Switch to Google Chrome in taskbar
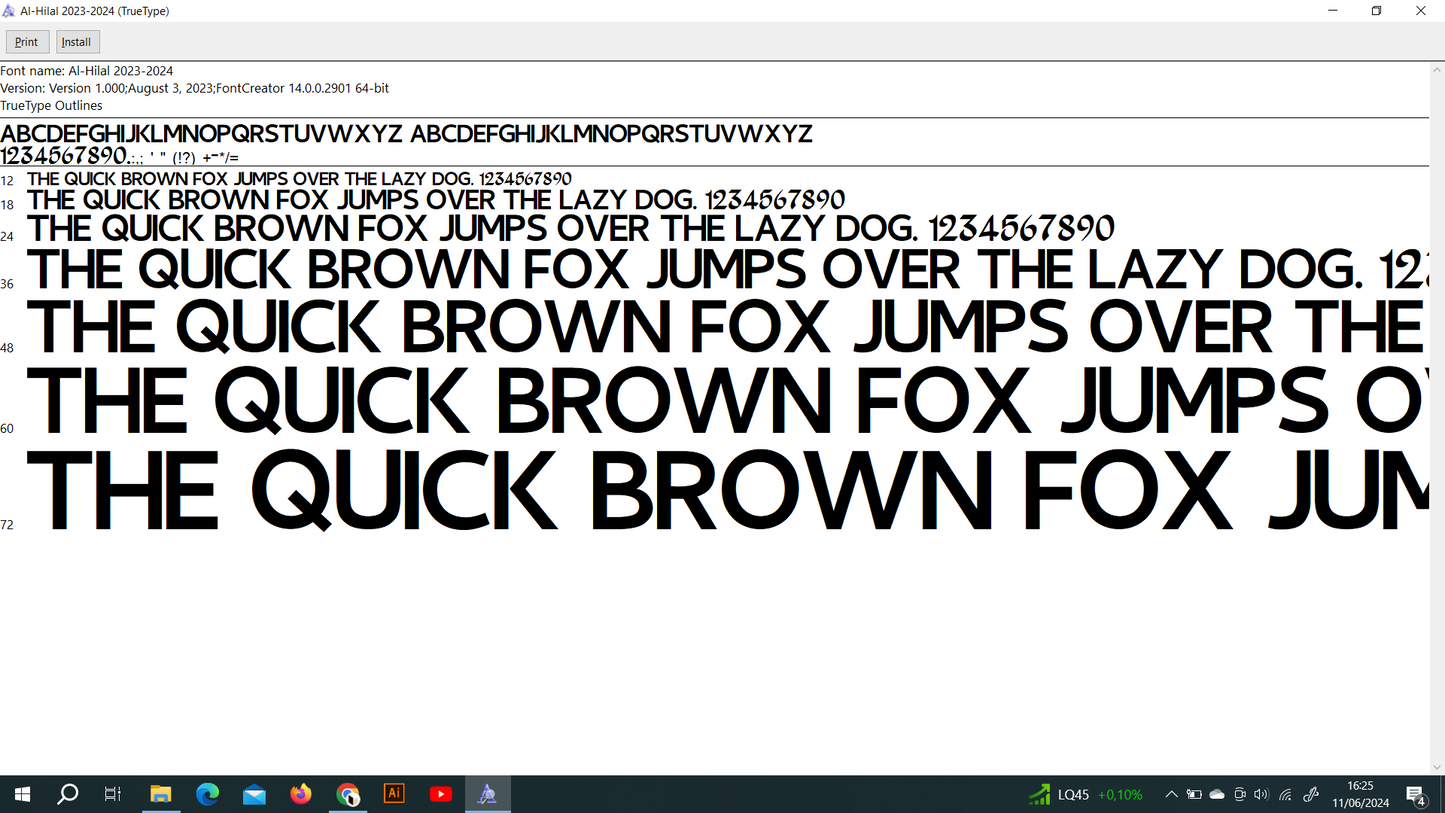 348,794
